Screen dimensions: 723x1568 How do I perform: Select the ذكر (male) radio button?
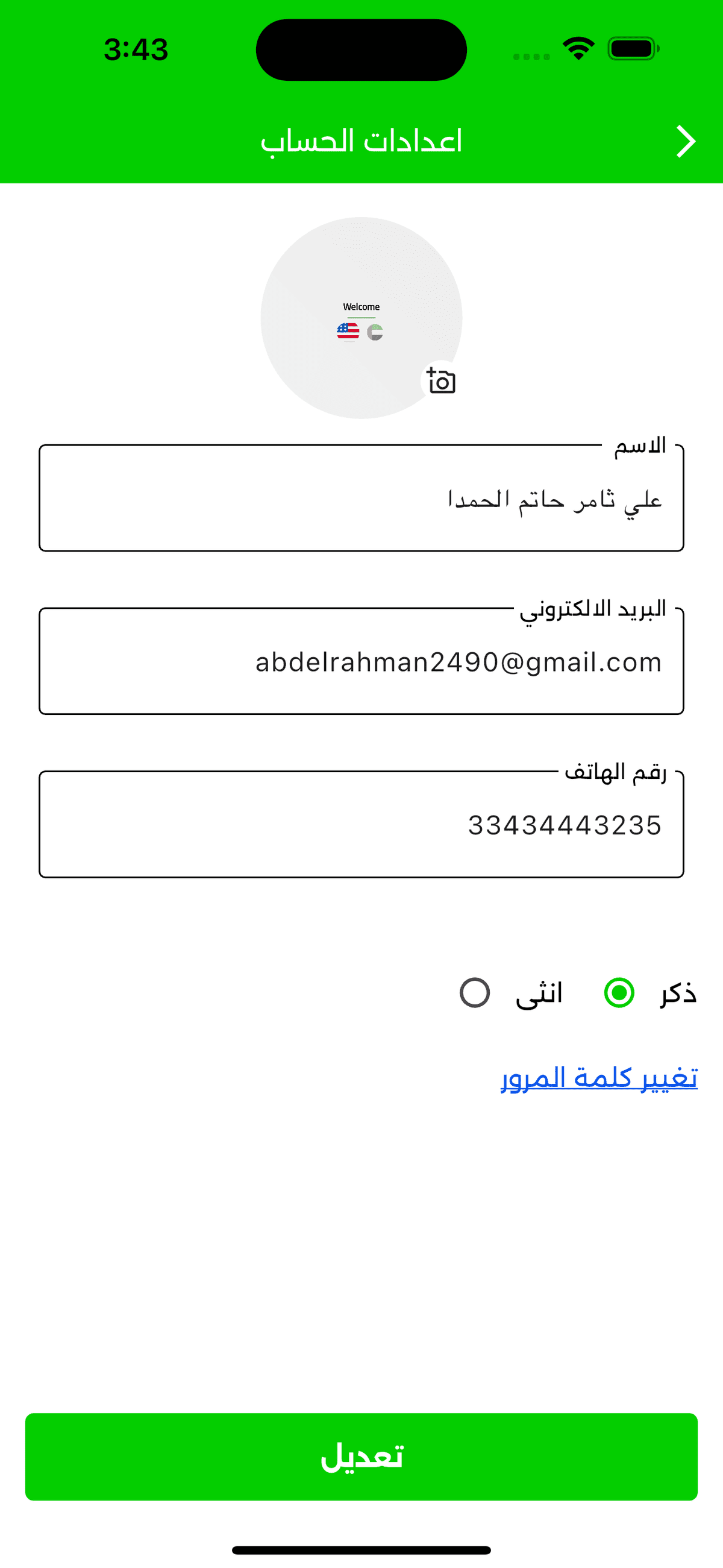[619, 993]
